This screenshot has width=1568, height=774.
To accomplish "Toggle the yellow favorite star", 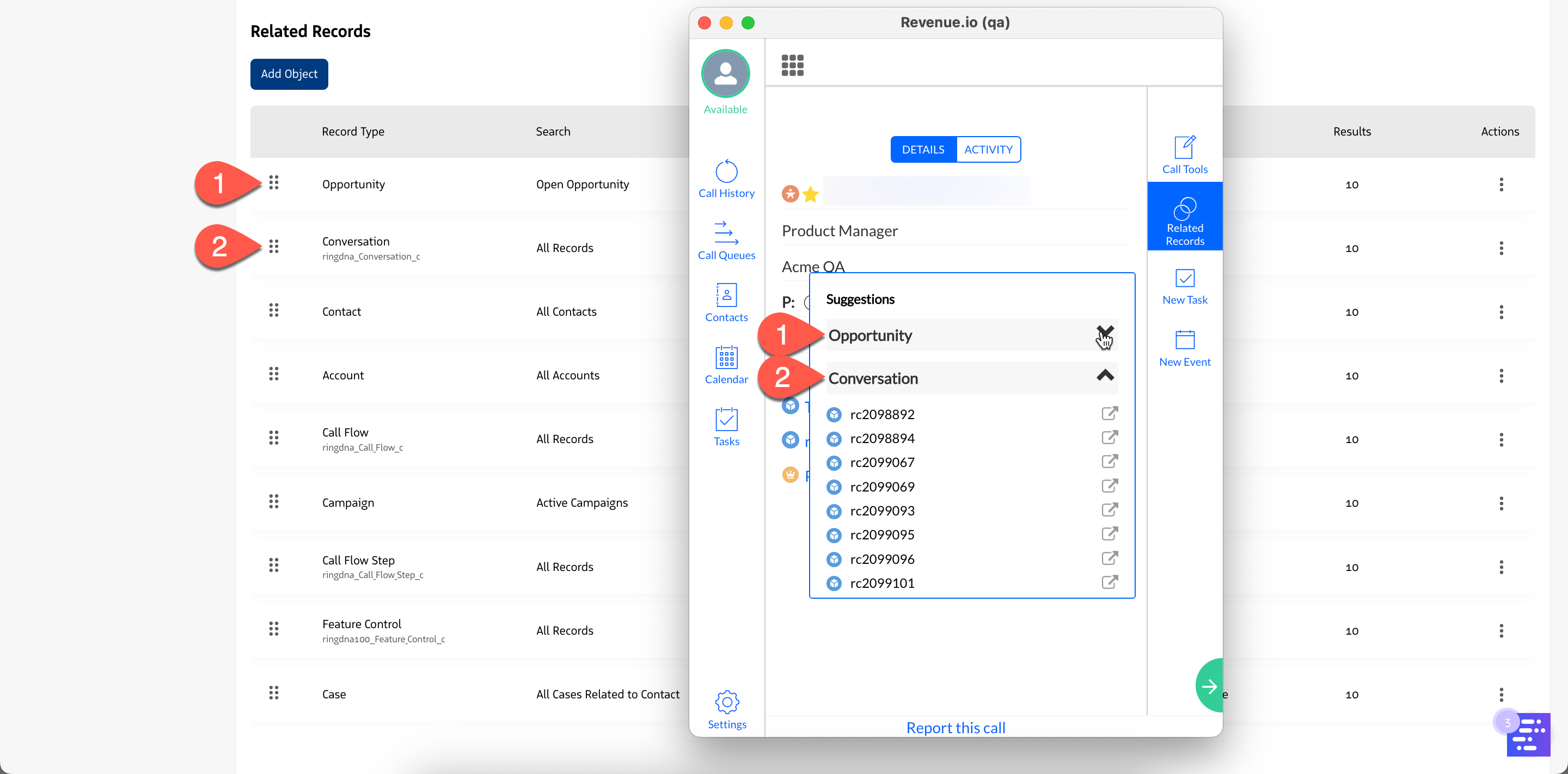I will [x=810, y=194].
